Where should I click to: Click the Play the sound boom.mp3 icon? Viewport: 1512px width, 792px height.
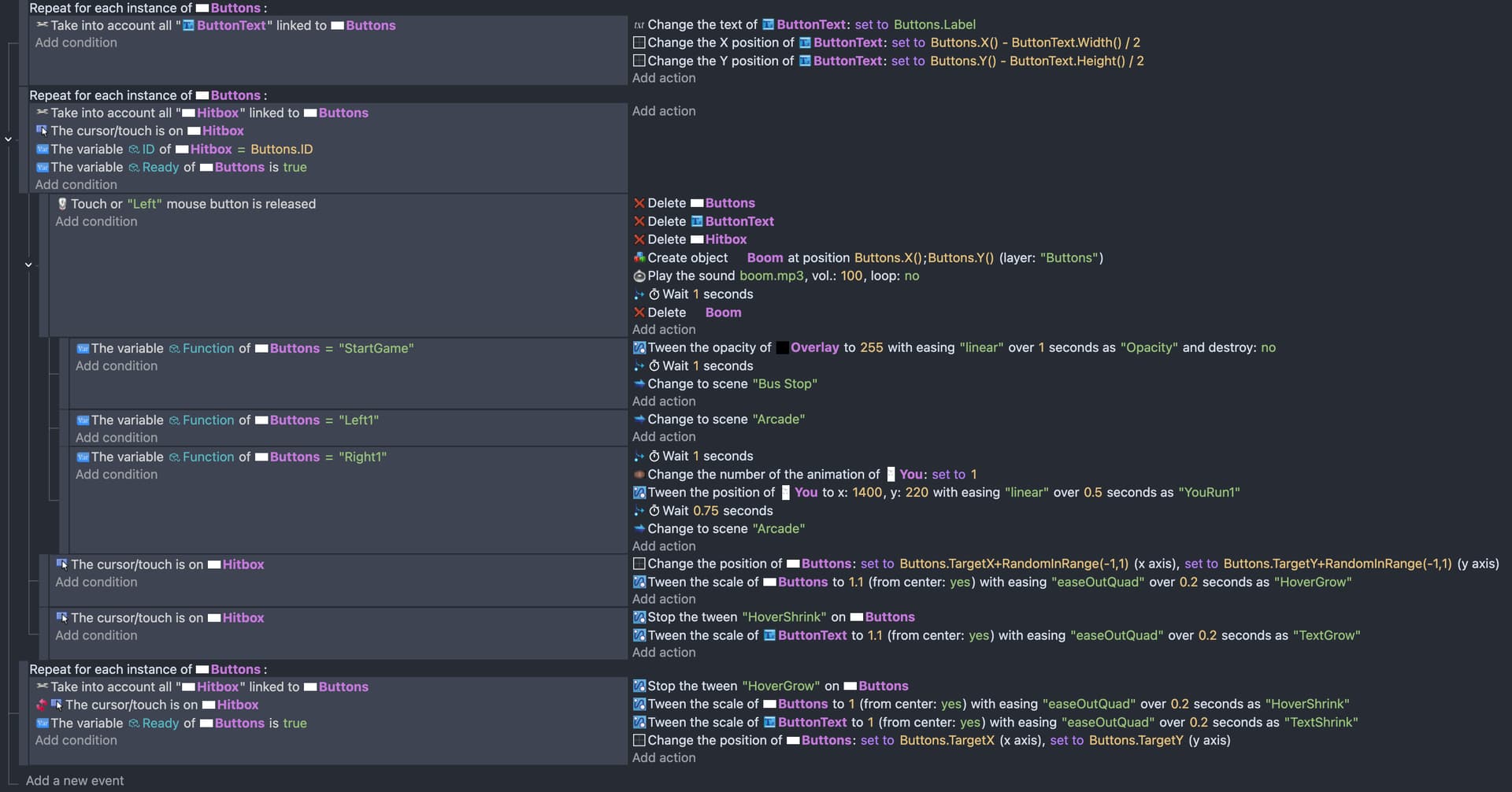639,276
